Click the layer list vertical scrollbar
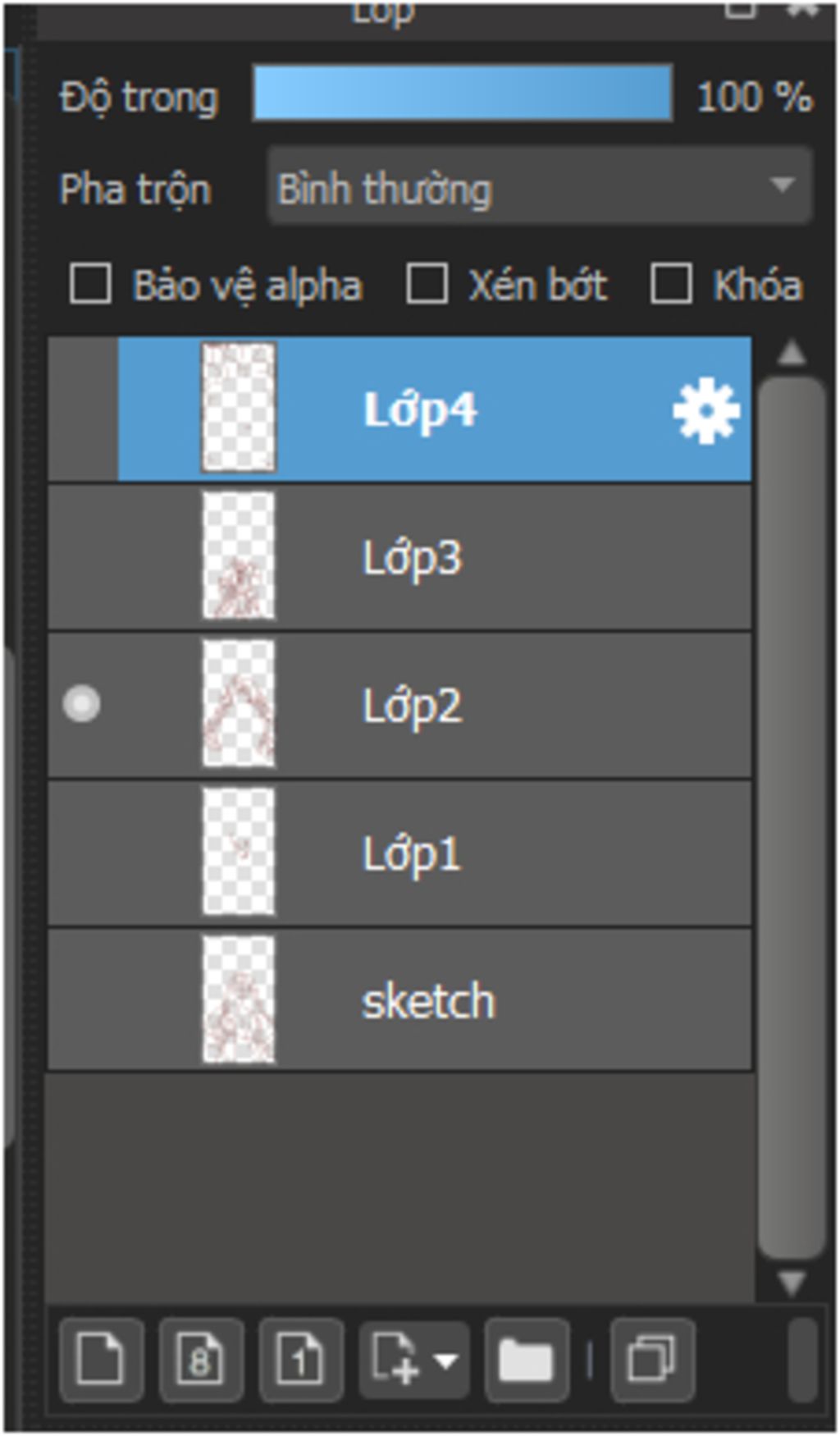 [792, 816]
